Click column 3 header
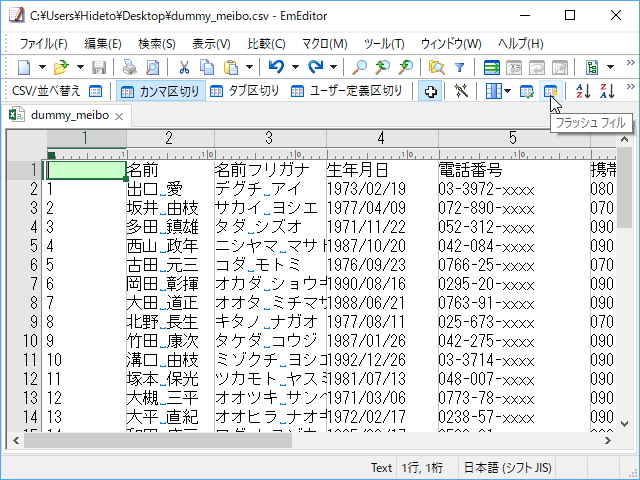Image resolution: width=640 pixels, height=480 pixels. pyautogui.click(x=270, y=138)
